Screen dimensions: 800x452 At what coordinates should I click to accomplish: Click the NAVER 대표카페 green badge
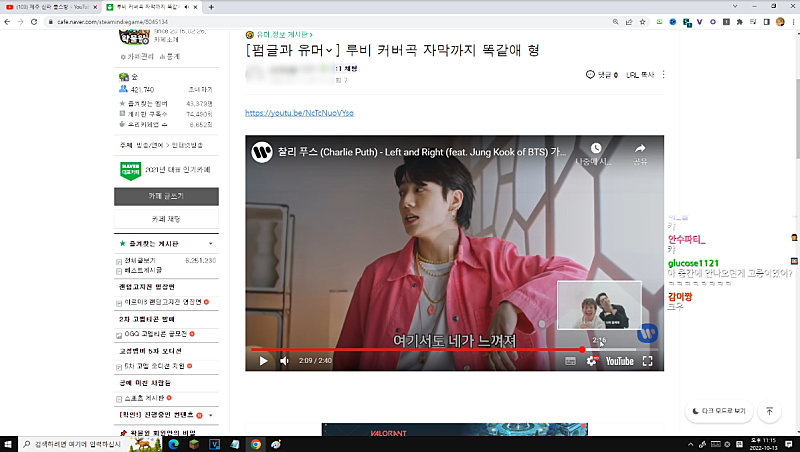click(x=131, y=171)
